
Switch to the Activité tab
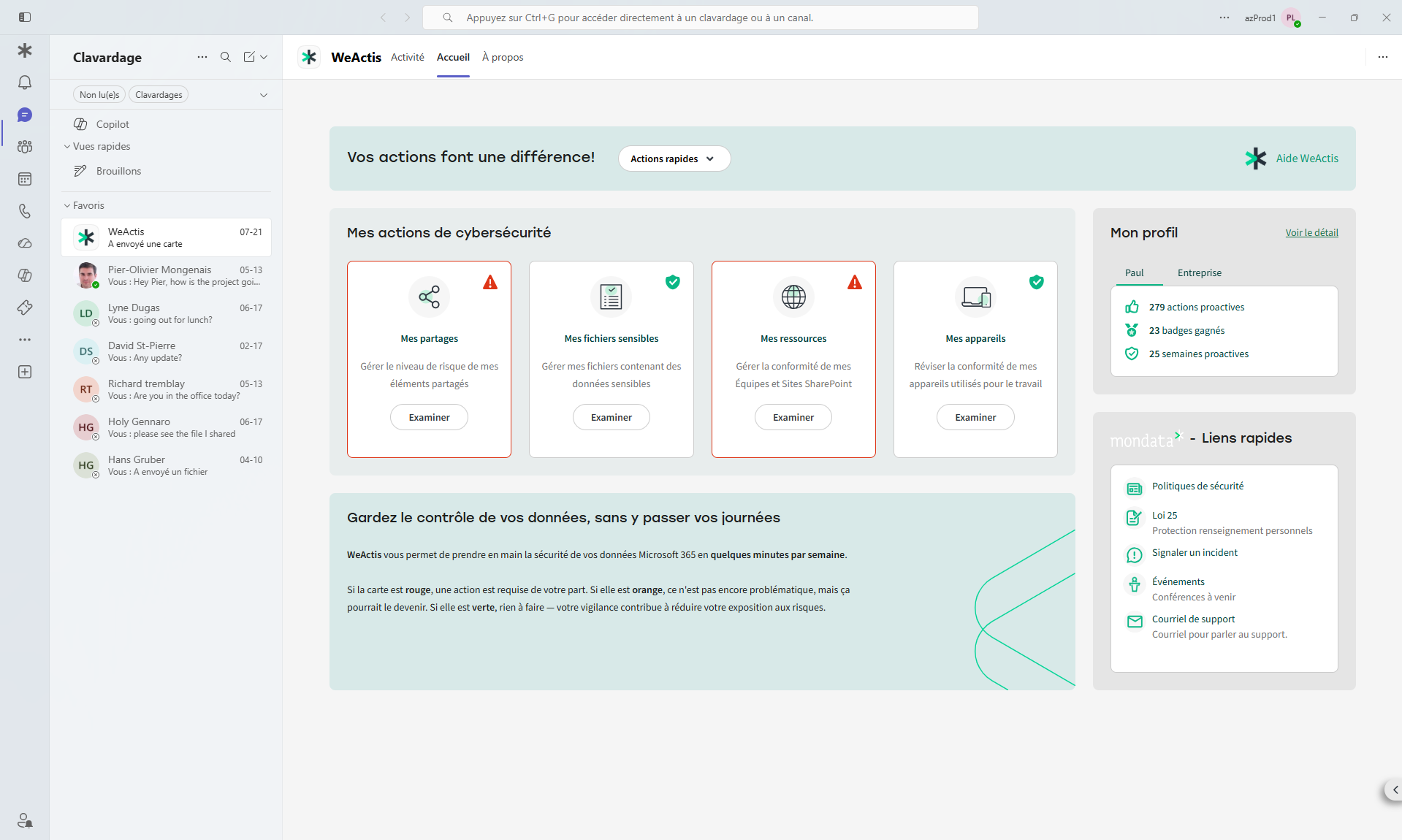click(407, 57)
